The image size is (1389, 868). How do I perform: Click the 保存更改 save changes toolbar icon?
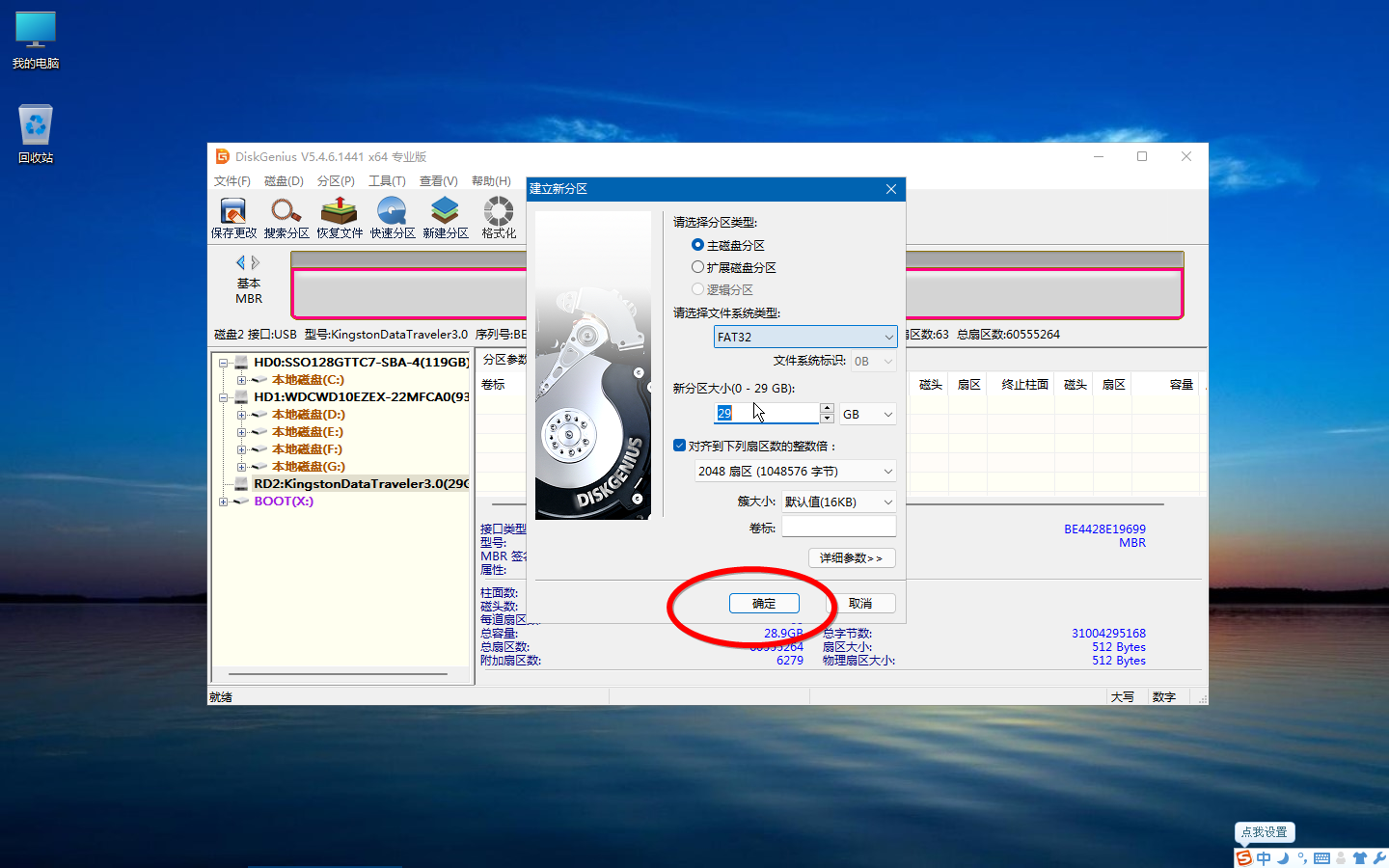[x=233, y=218]
